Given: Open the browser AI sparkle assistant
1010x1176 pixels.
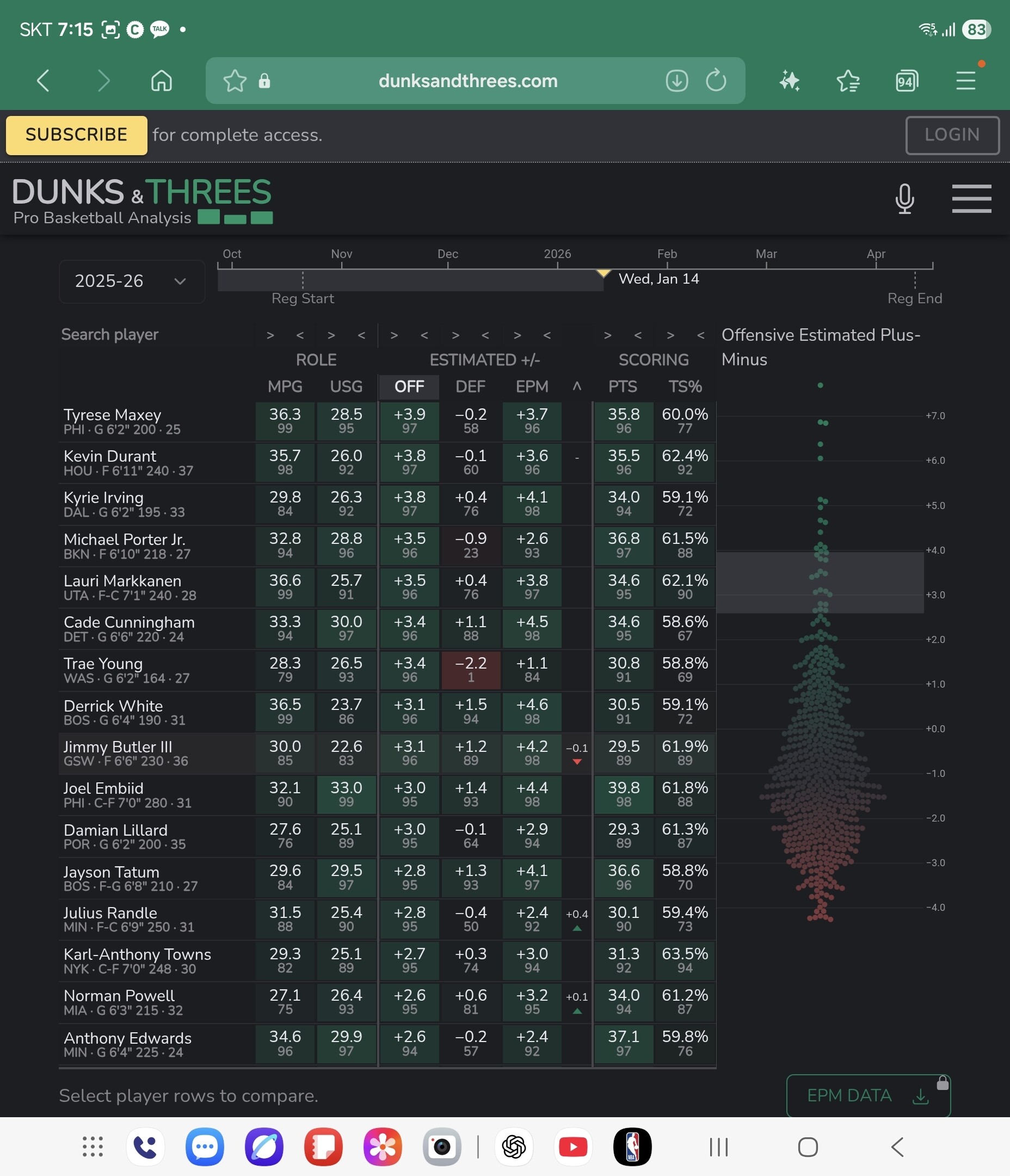Looking at the screenshot, I should [789, 81].
